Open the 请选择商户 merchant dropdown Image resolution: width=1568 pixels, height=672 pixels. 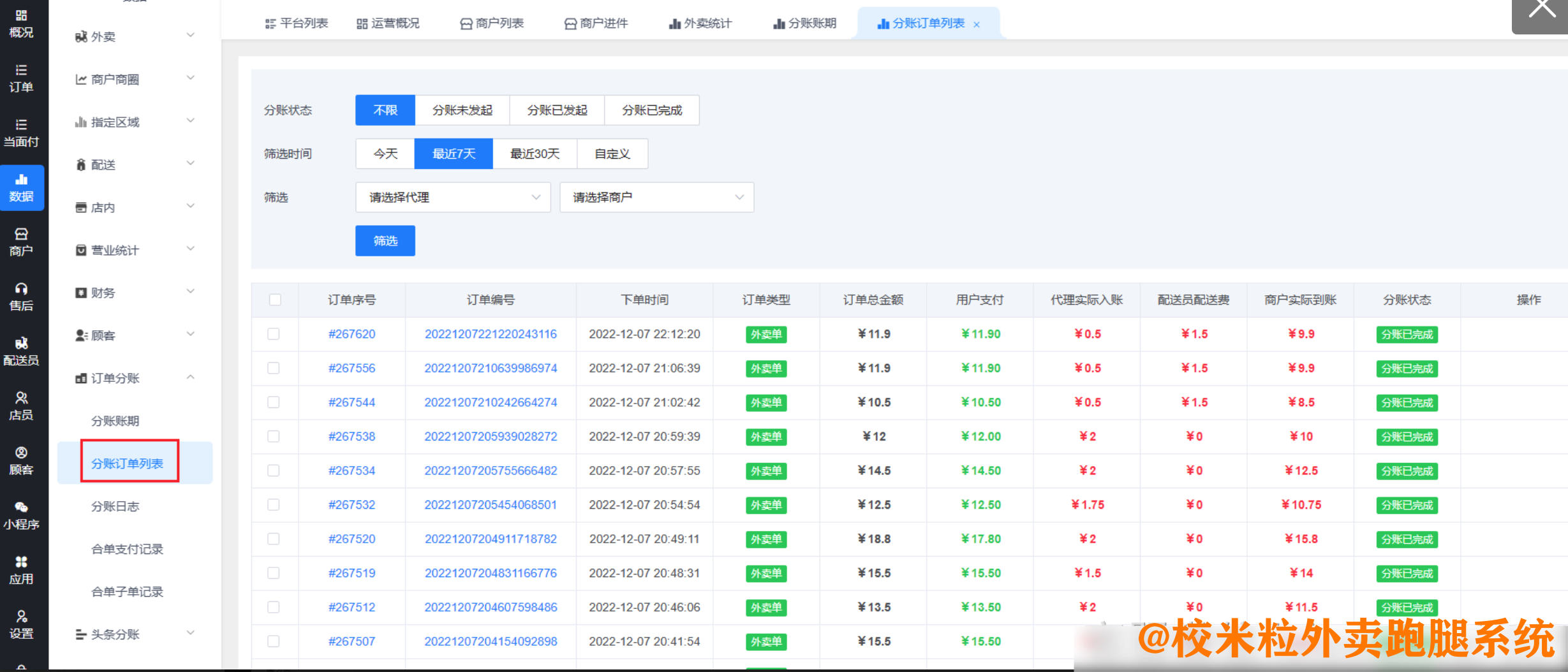656,197
